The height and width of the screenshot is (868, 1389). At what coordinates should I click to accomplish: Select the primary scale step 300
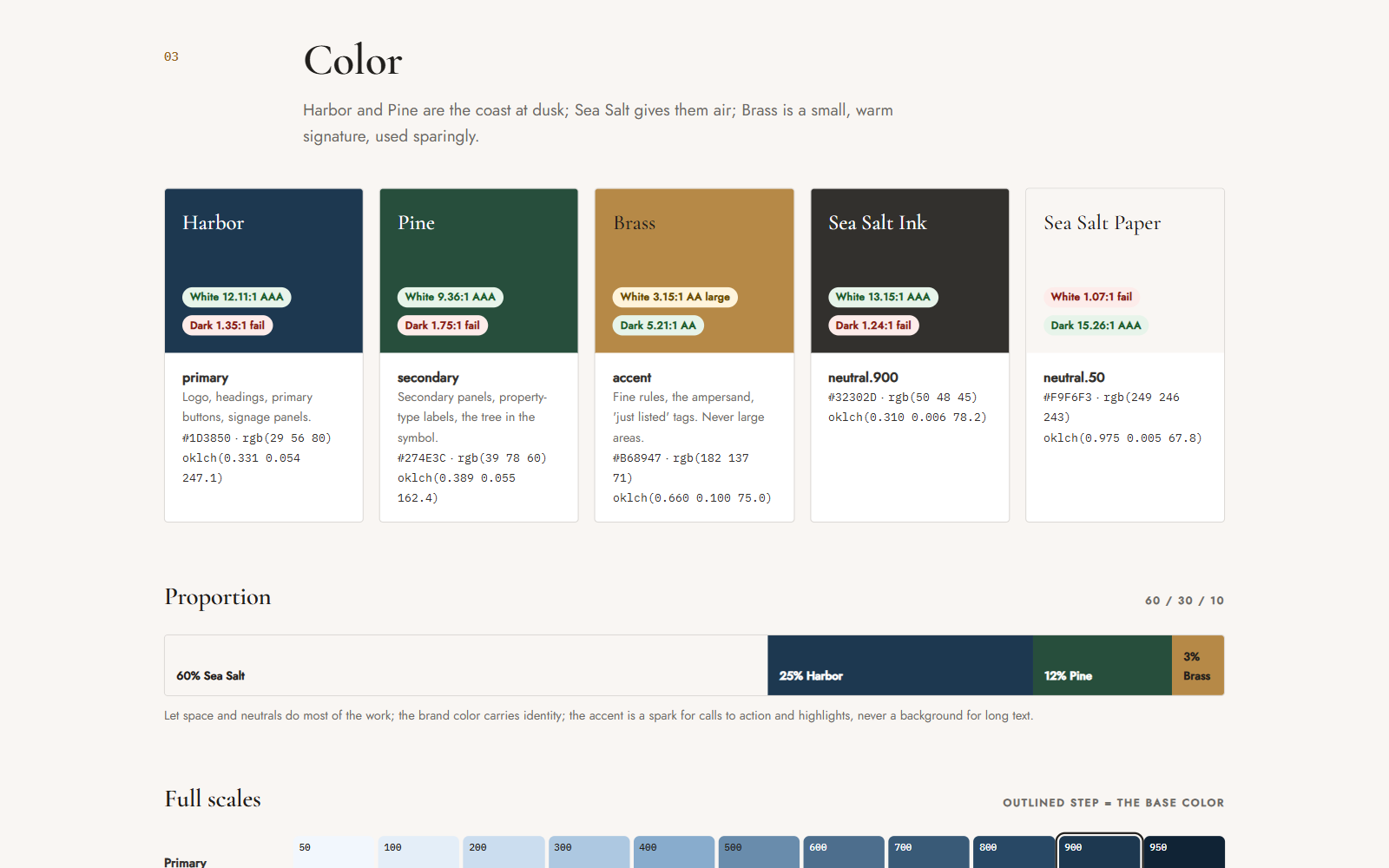589,852
